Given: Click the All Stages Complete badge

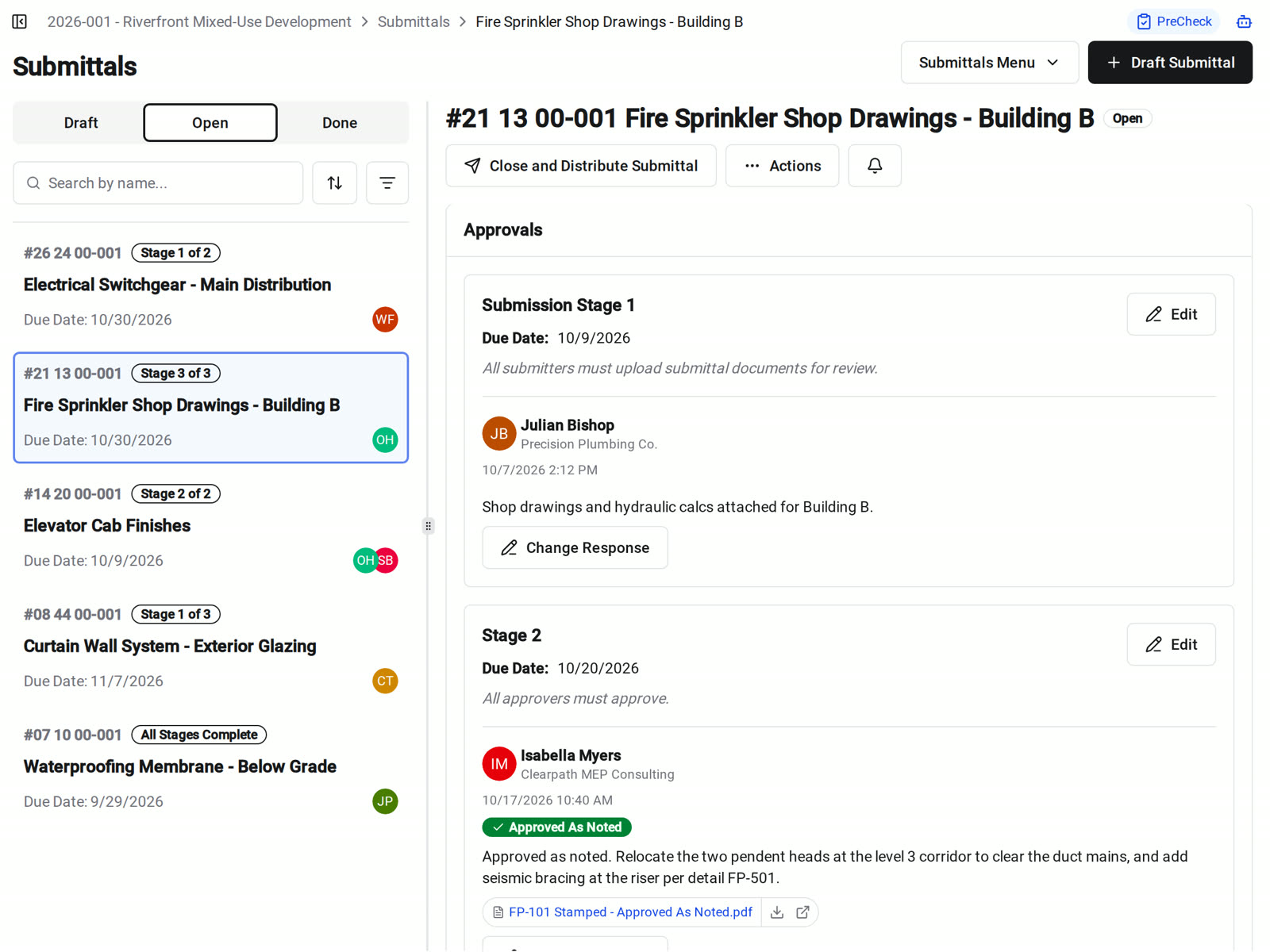Looking at the screenshot, I should point(199,735).
